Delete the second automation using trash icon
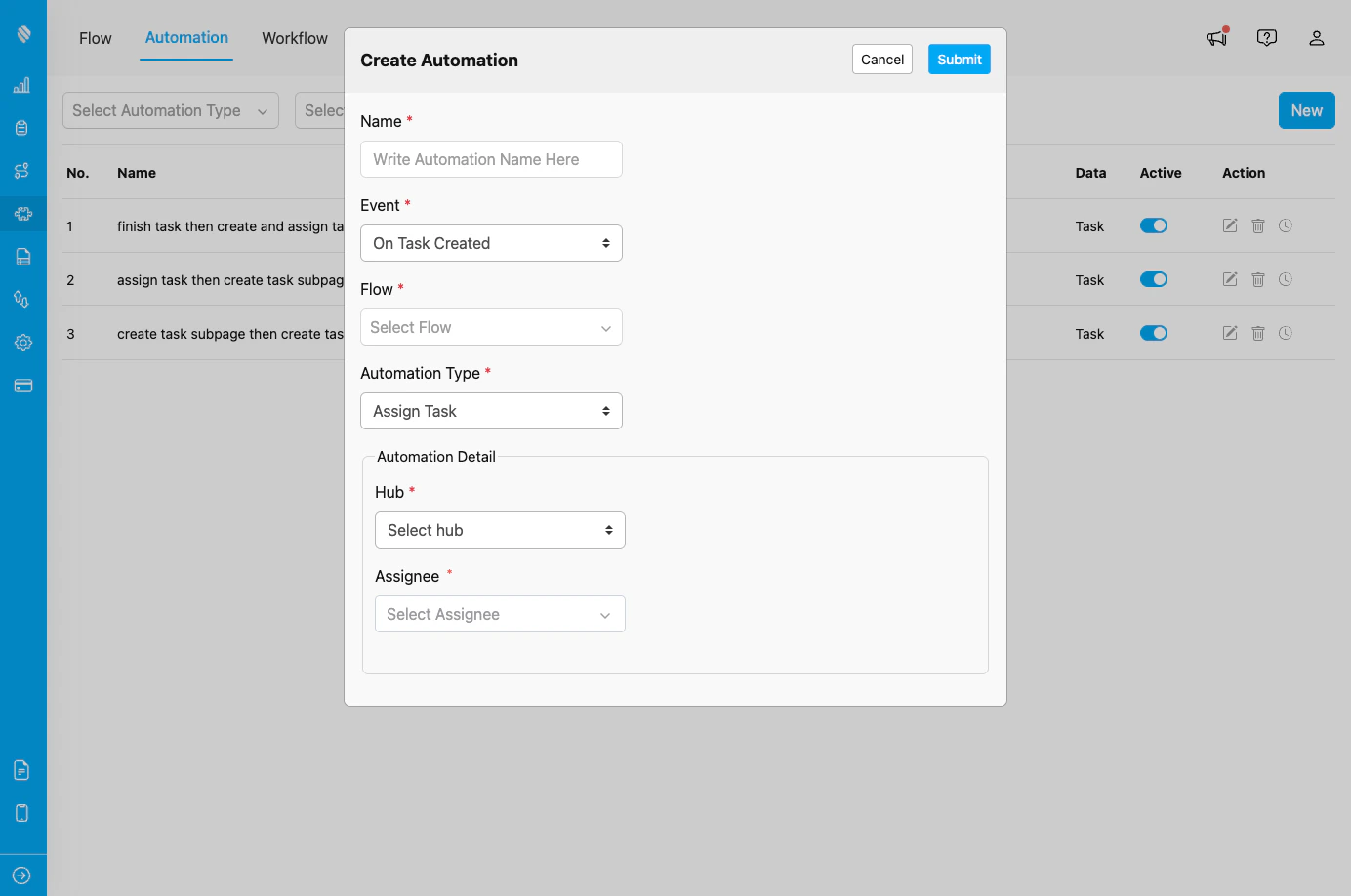This screenshot has width=1351, height=896. [1257, 279]
